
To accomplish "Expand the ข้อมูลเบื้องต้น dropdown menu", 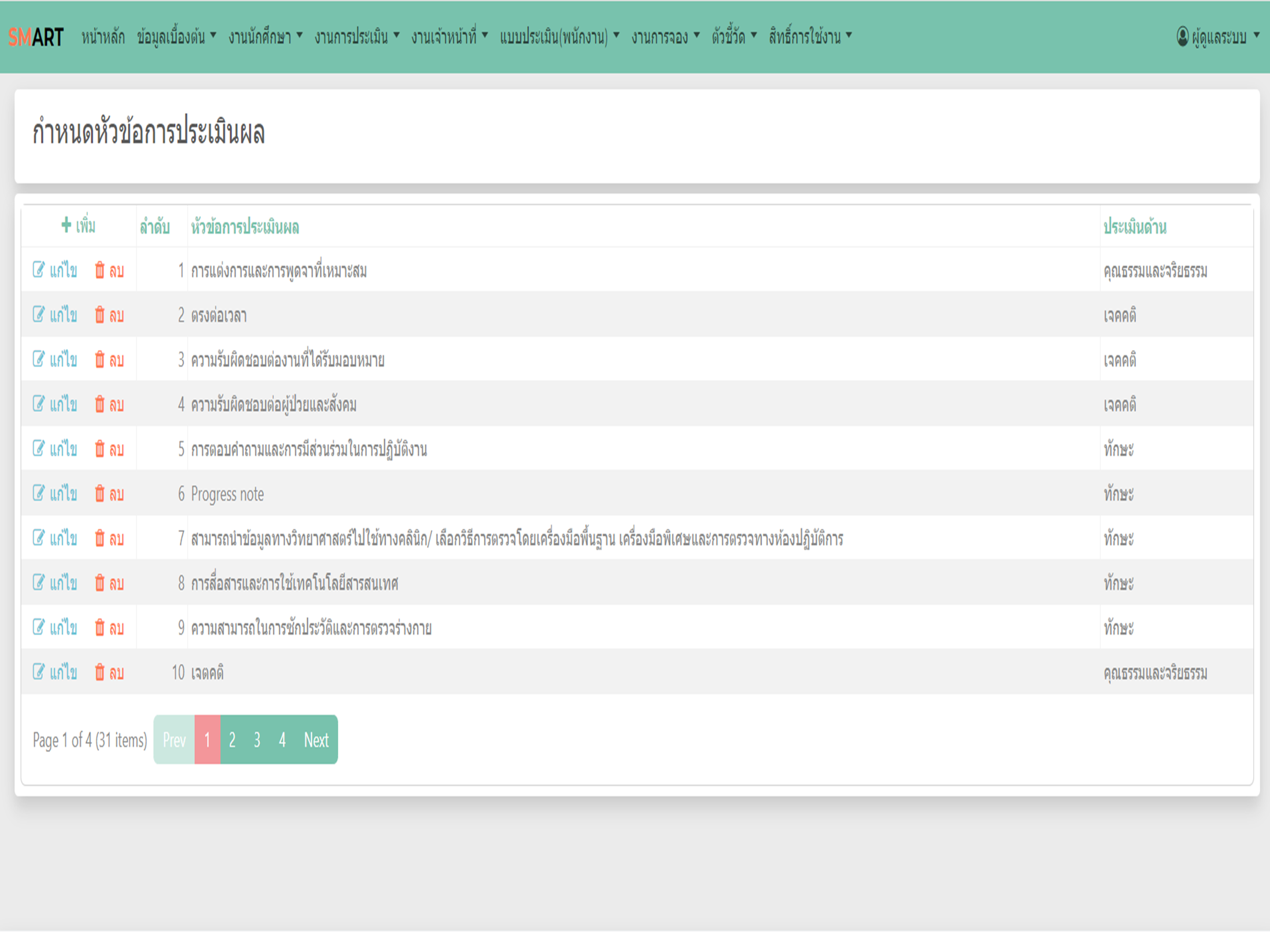I will tap(176, 37).
